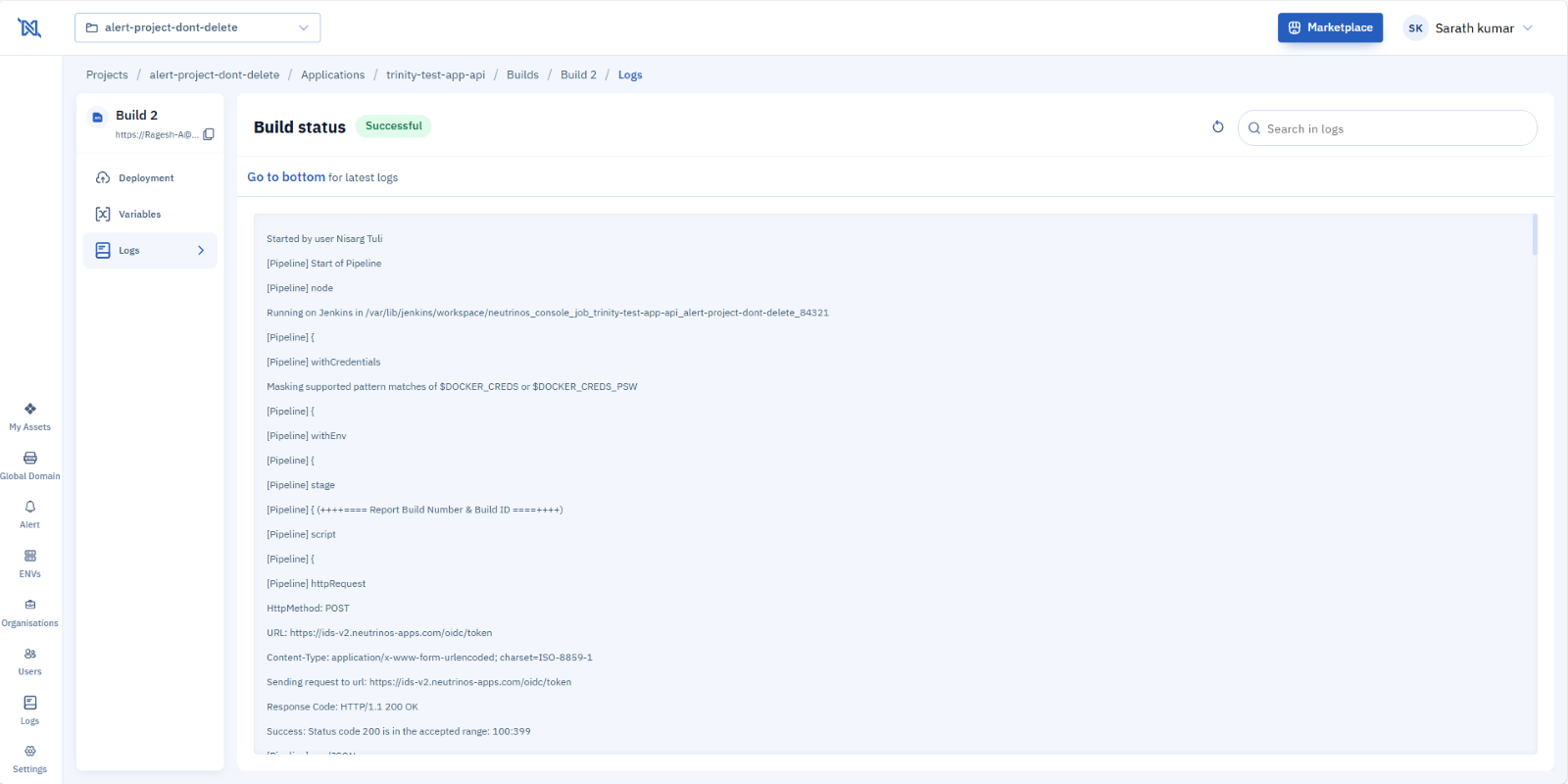1568x784 pixels.
Task: Open the alert-project-dont-delete project dropdown
Action: tap(197, 27)
